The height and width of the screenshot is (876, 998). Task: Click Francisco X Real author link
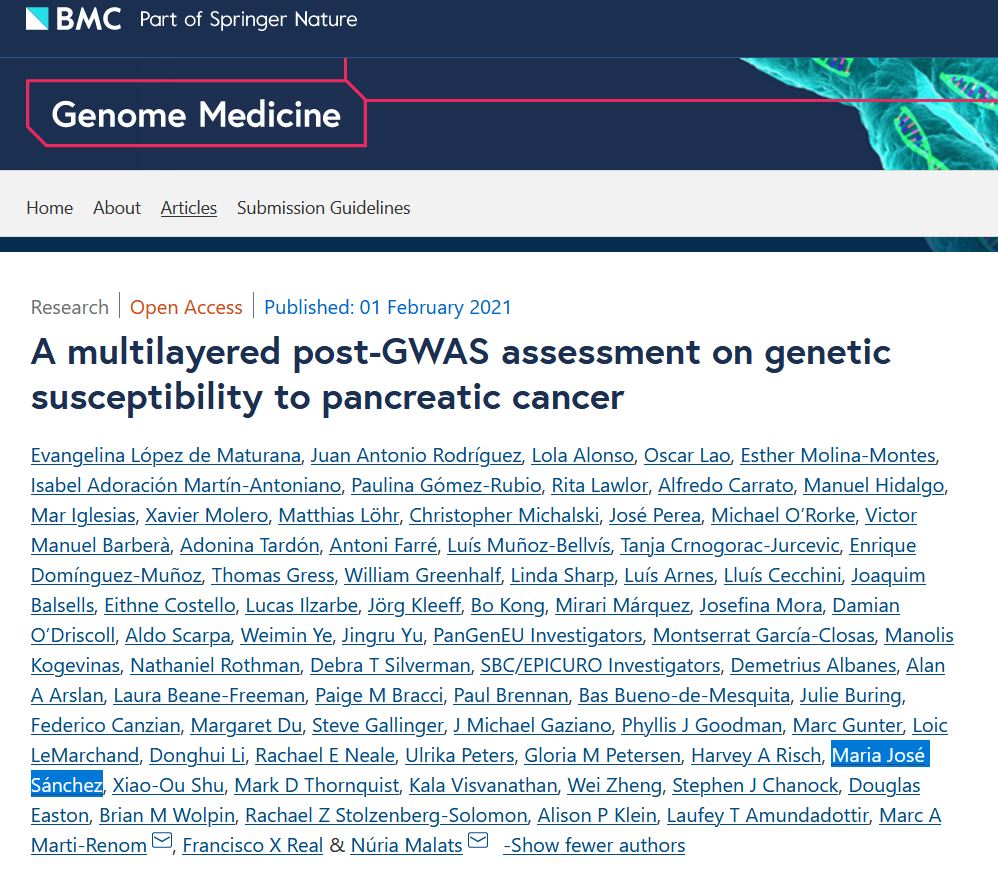tap(252, 845)
